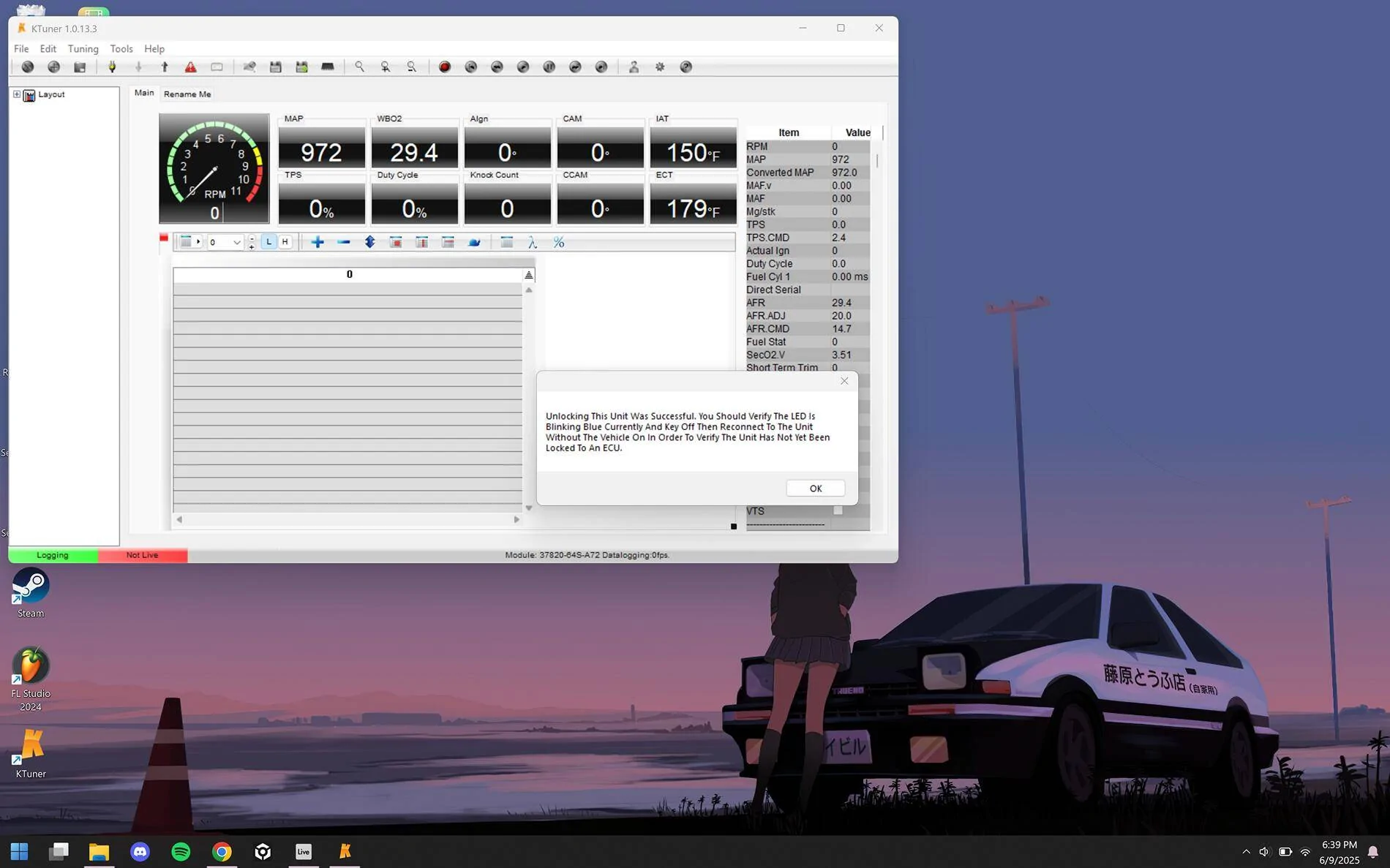Click the red warning triangle toolbar icon
This screenshot has height=868, width=1390.
[190, 67]
